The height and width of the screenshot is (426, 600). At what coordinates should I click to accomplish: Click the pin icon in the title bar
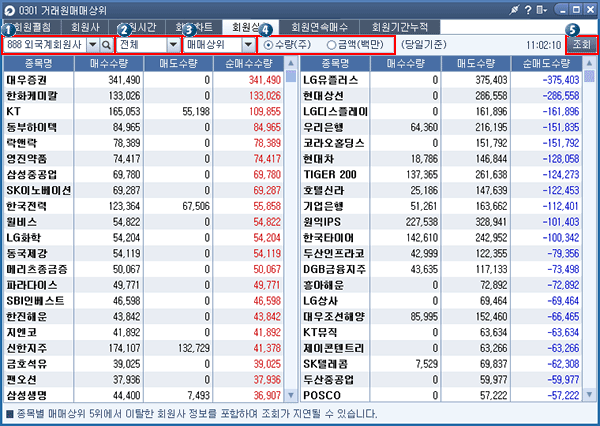[x=514, y=10]
